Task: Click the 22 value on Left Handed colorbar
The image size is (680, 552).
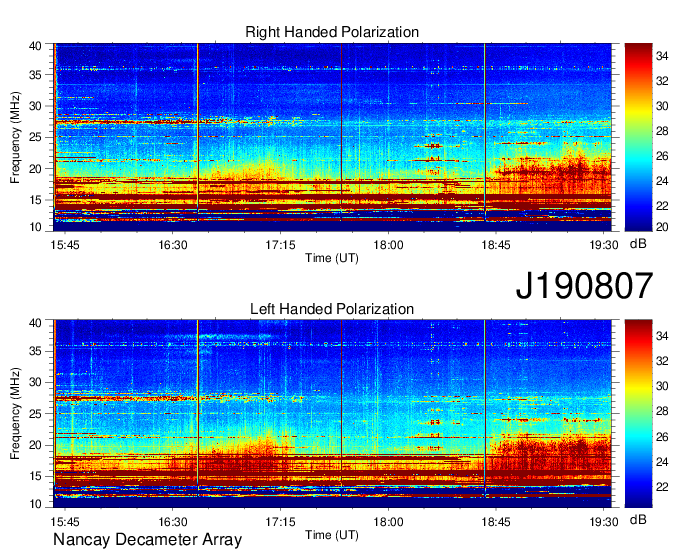Action: point(662,487)
